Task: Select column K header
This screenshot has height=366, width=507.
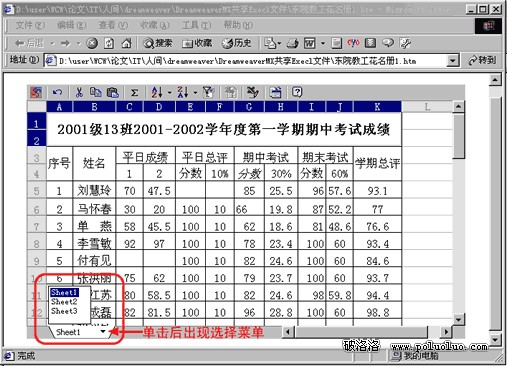Action: pos(377,107)
